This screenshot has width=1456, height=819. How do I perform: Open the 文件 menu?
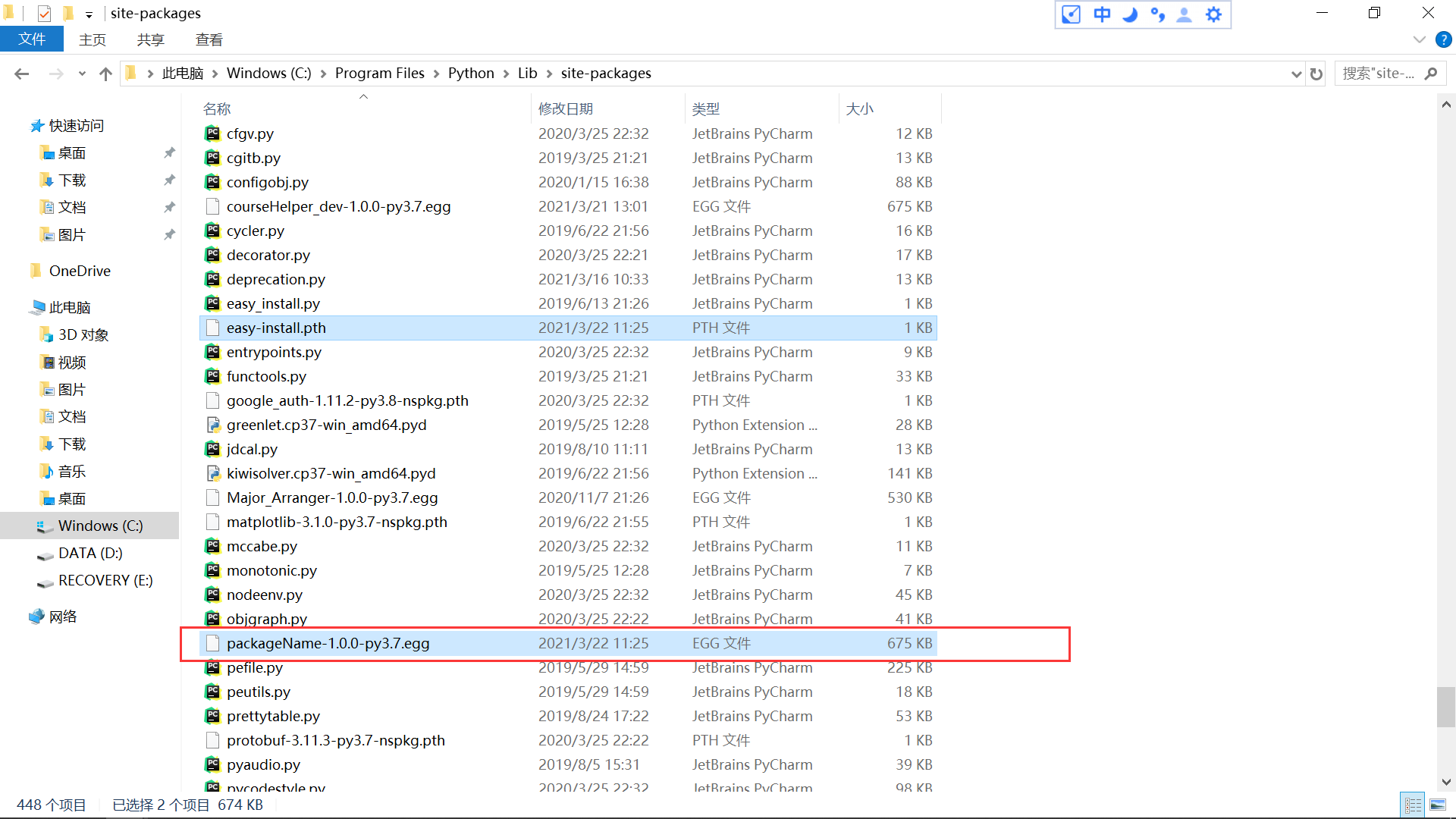pos(32,39)
